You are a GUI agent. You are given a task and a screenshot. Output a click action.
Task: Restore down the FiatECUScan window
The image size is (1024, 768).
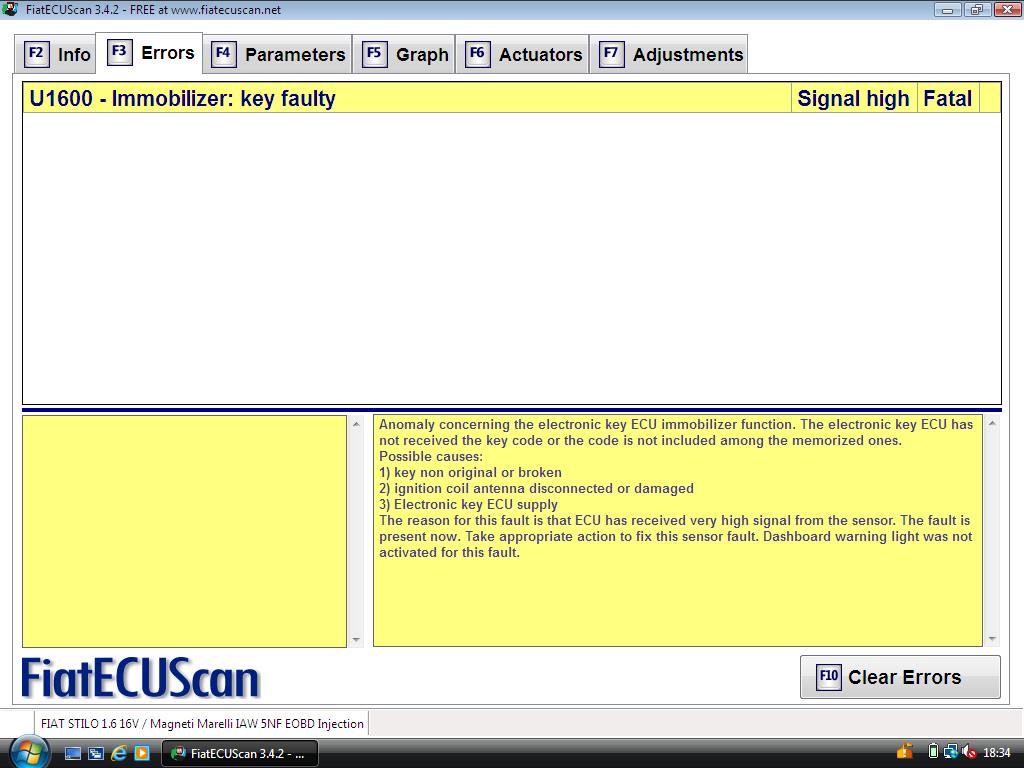pyautogui.click(x=977, y=9)
